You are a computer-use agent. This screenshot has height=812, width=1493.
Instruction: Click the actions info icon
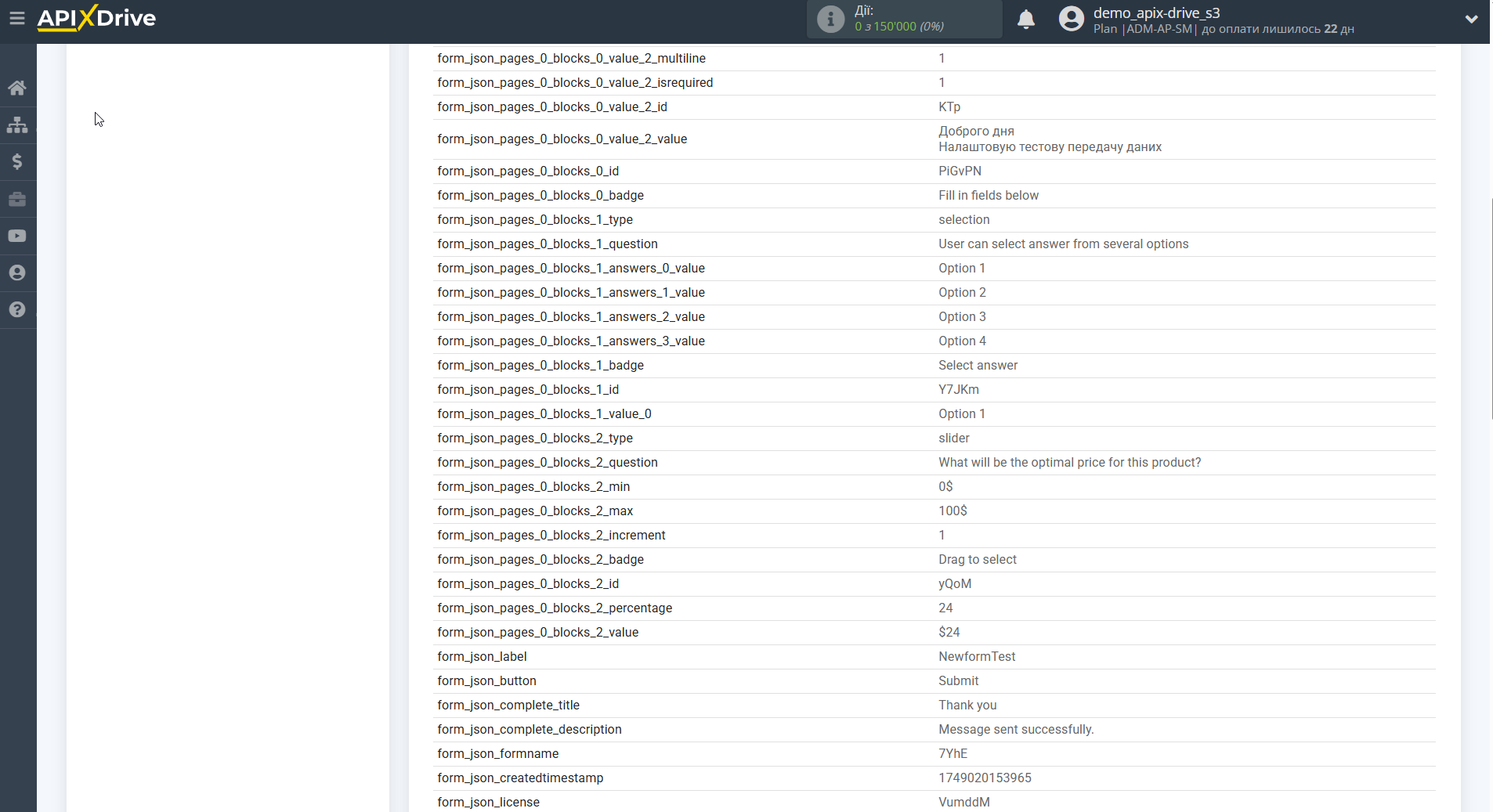point(830,19)
